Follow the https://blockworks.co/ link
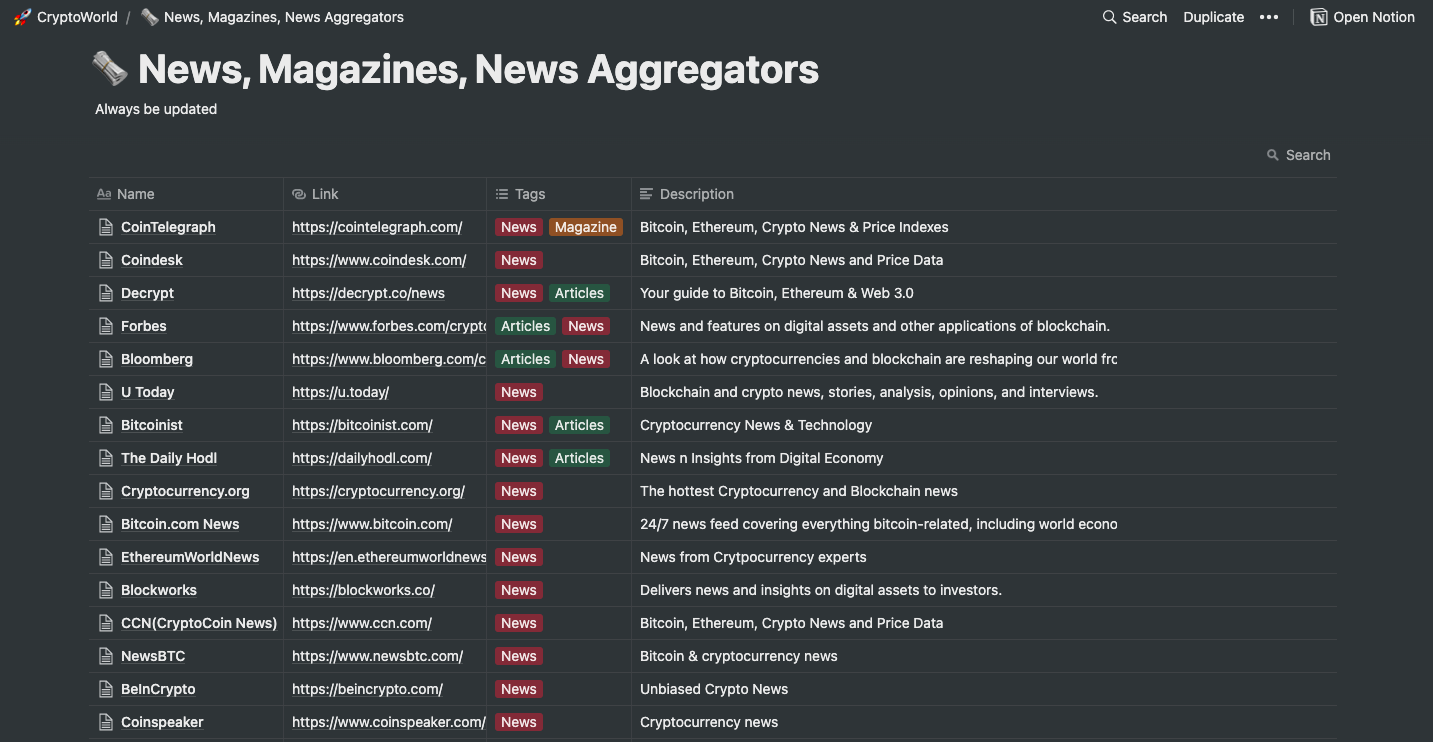Viewport: 1433px width, 742px height. click(x=363, y=590)
